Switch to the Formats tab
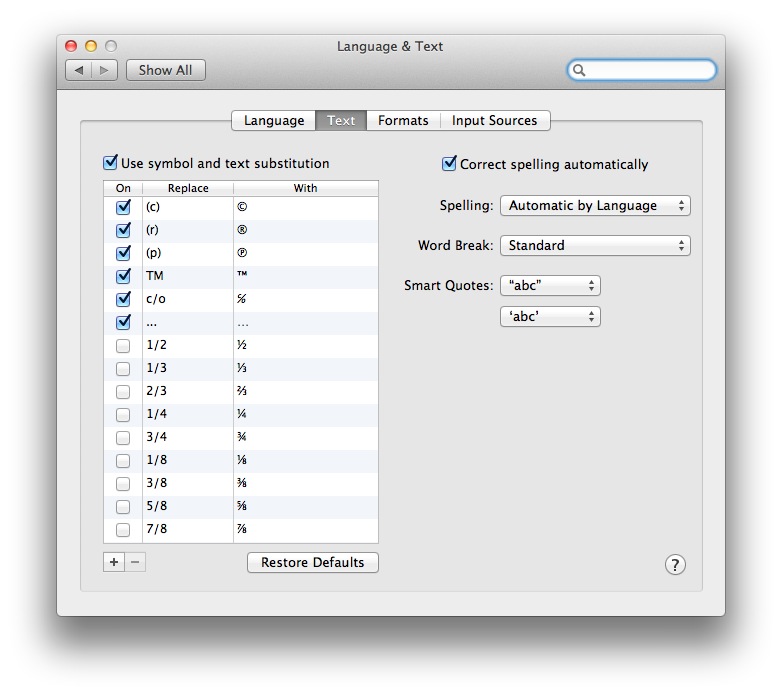The image size is (782, 695). (403, 120)
